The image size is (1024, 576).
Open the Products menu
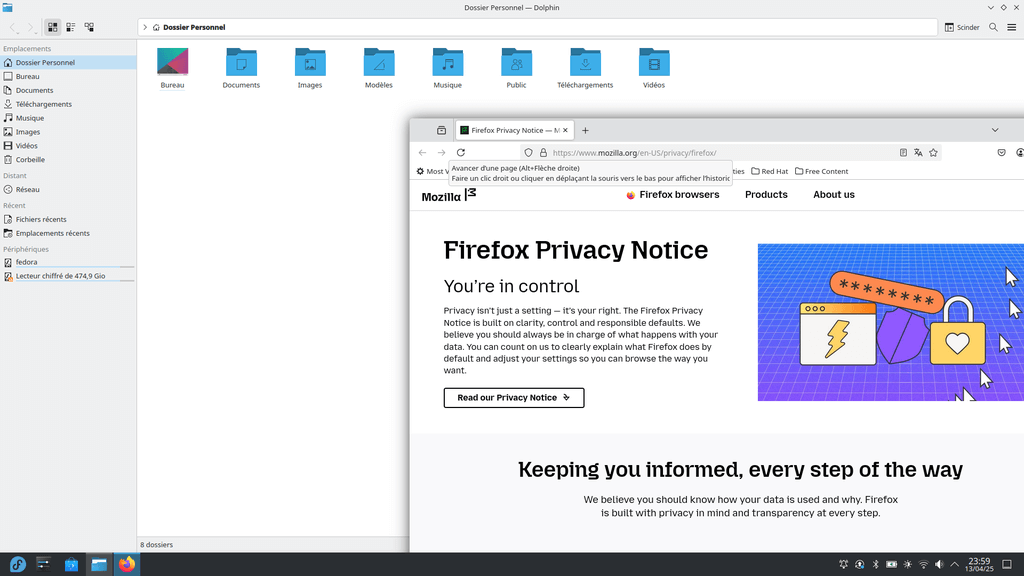tap(766, 195)
